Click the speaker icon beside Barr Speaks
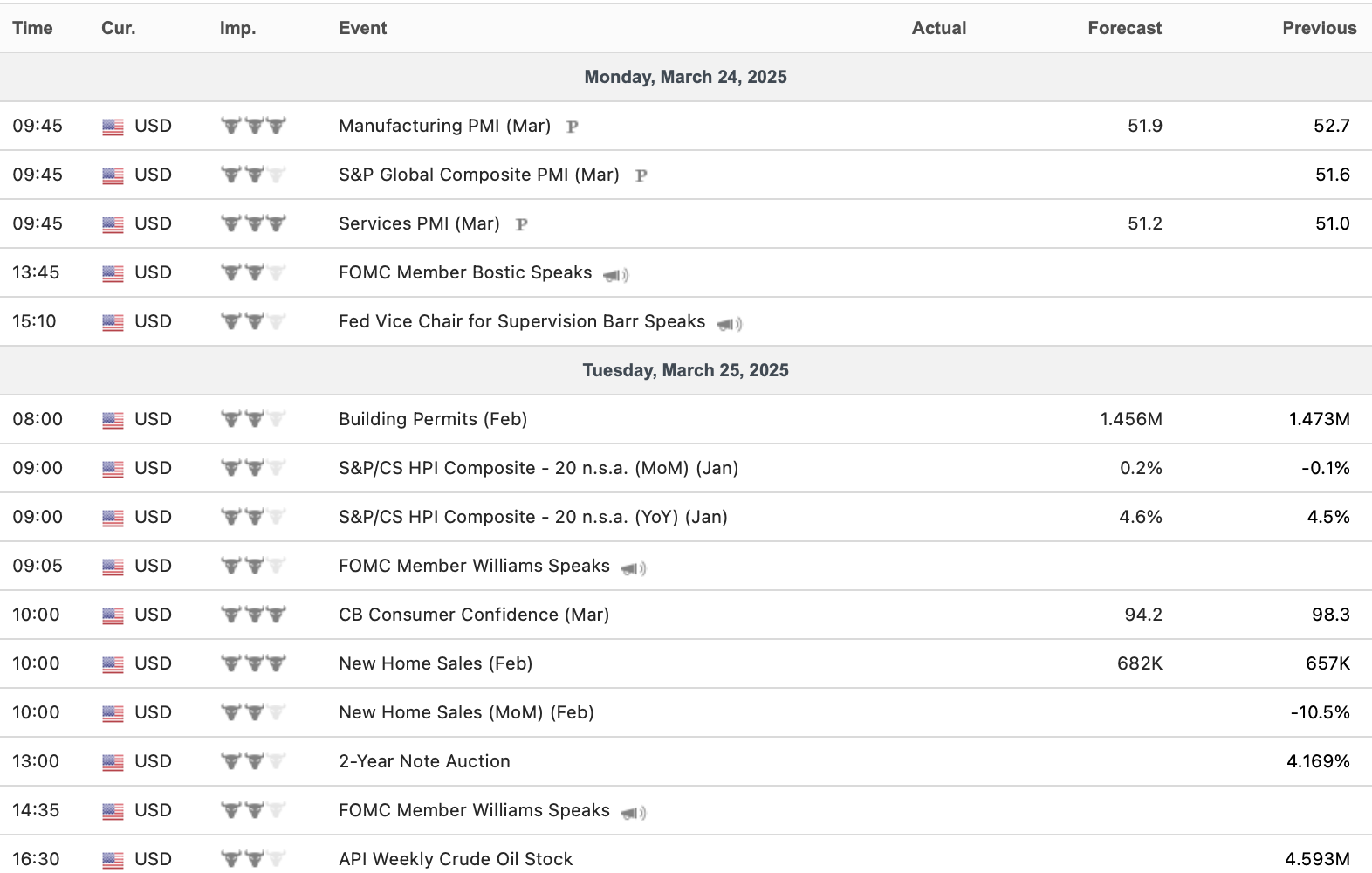Screen dimensions: 1372x873 coord(729,323)
